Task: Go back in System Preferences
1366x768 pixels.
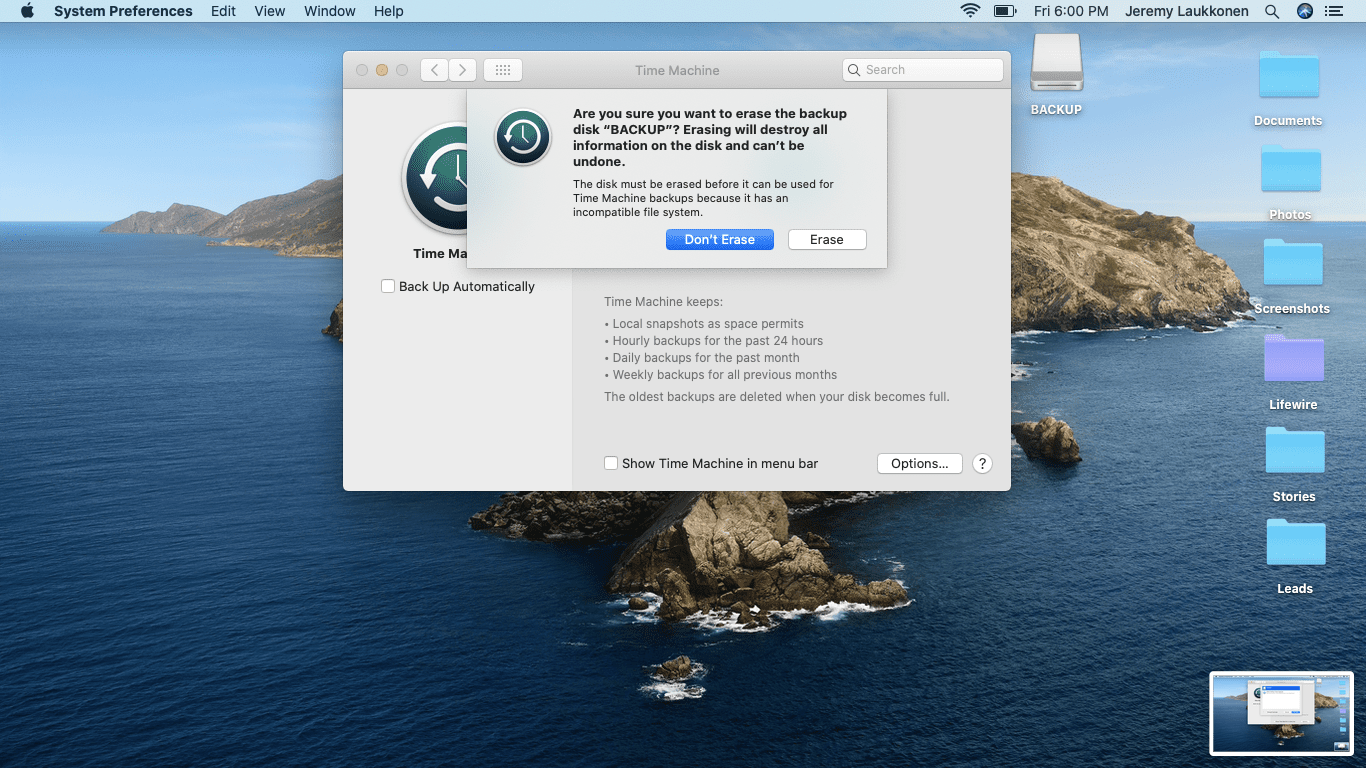Action: (x=434, y=70)
